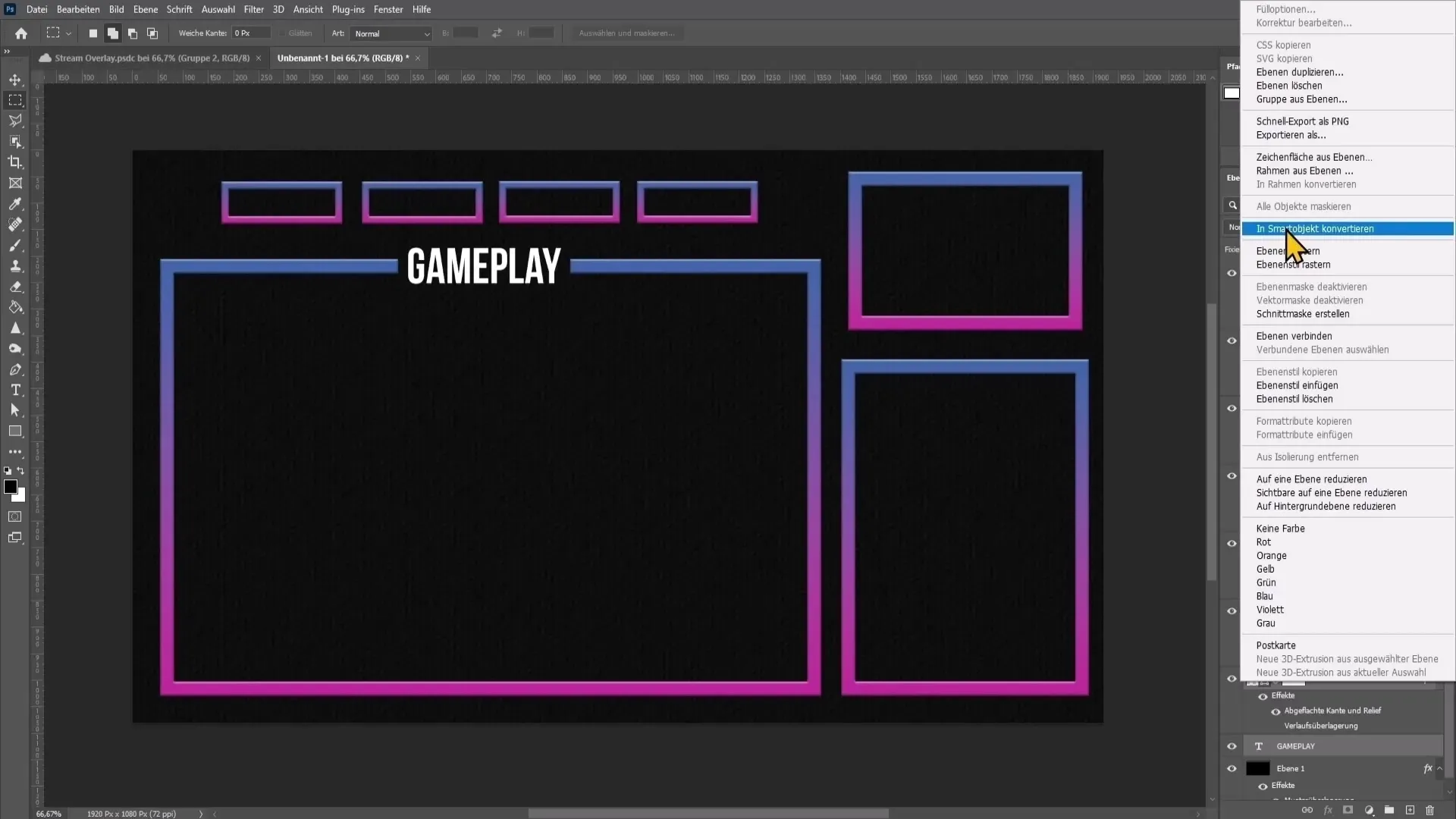Viewport: 1456px width, 819px height.
Task: Expand the collapsed toolbox double-arrow
Action: [7, 52]
